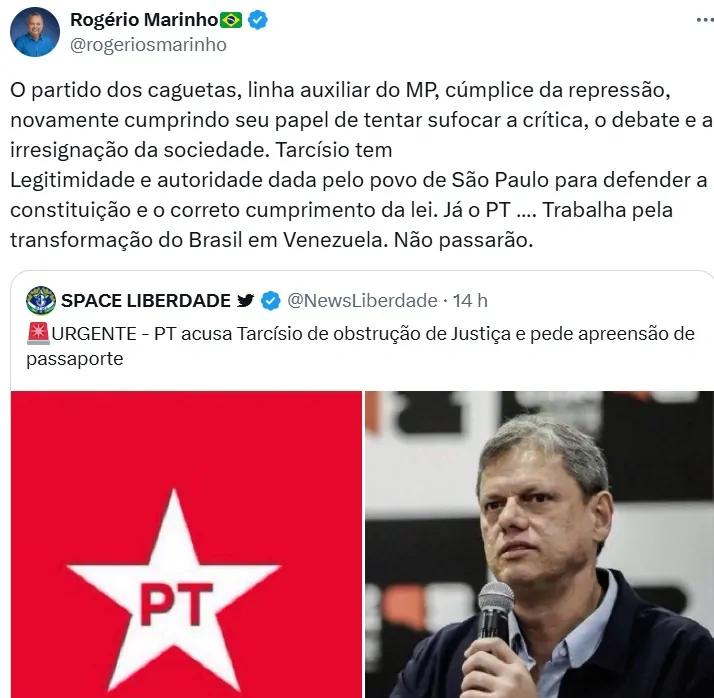
Task: Click the main tweet text about Tarcísio
Action: [362, 165]
